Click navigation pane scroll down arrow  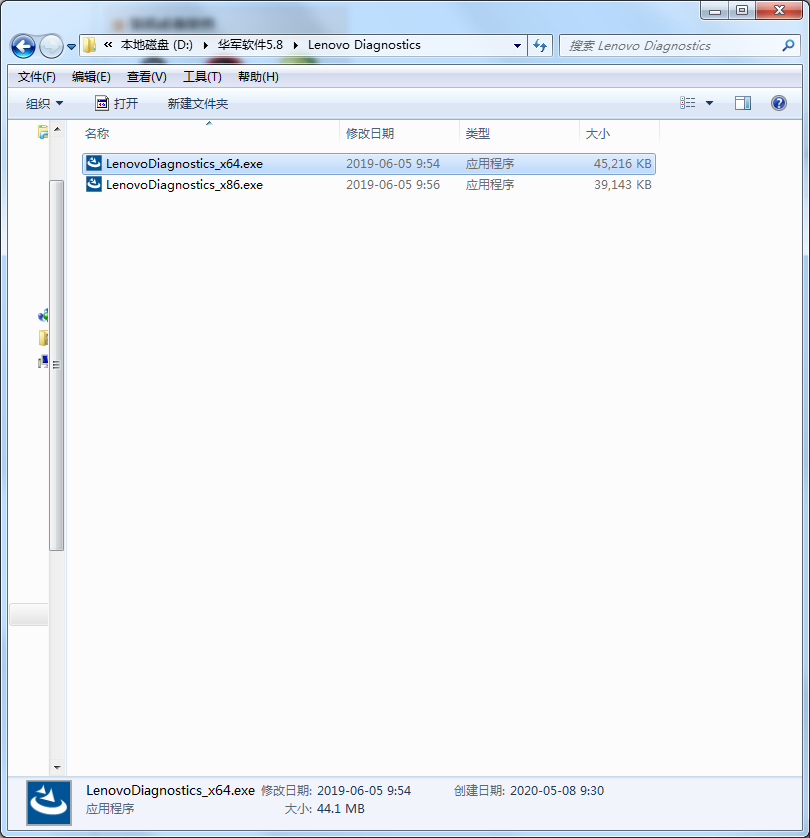[57, 768]
